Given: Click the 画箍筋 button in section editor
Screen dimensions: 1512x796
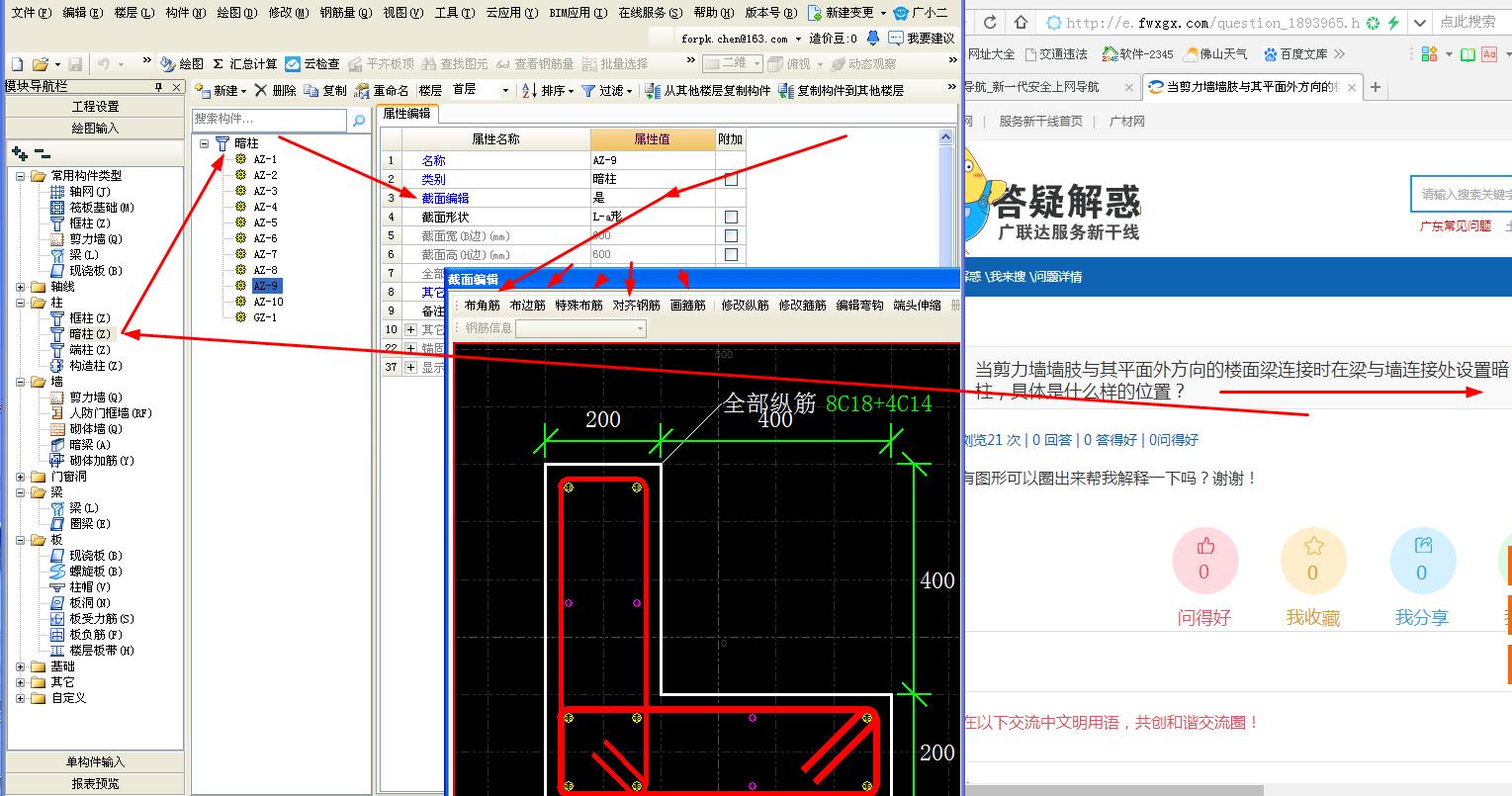Looking at the screenshot, I should (688, 306).
